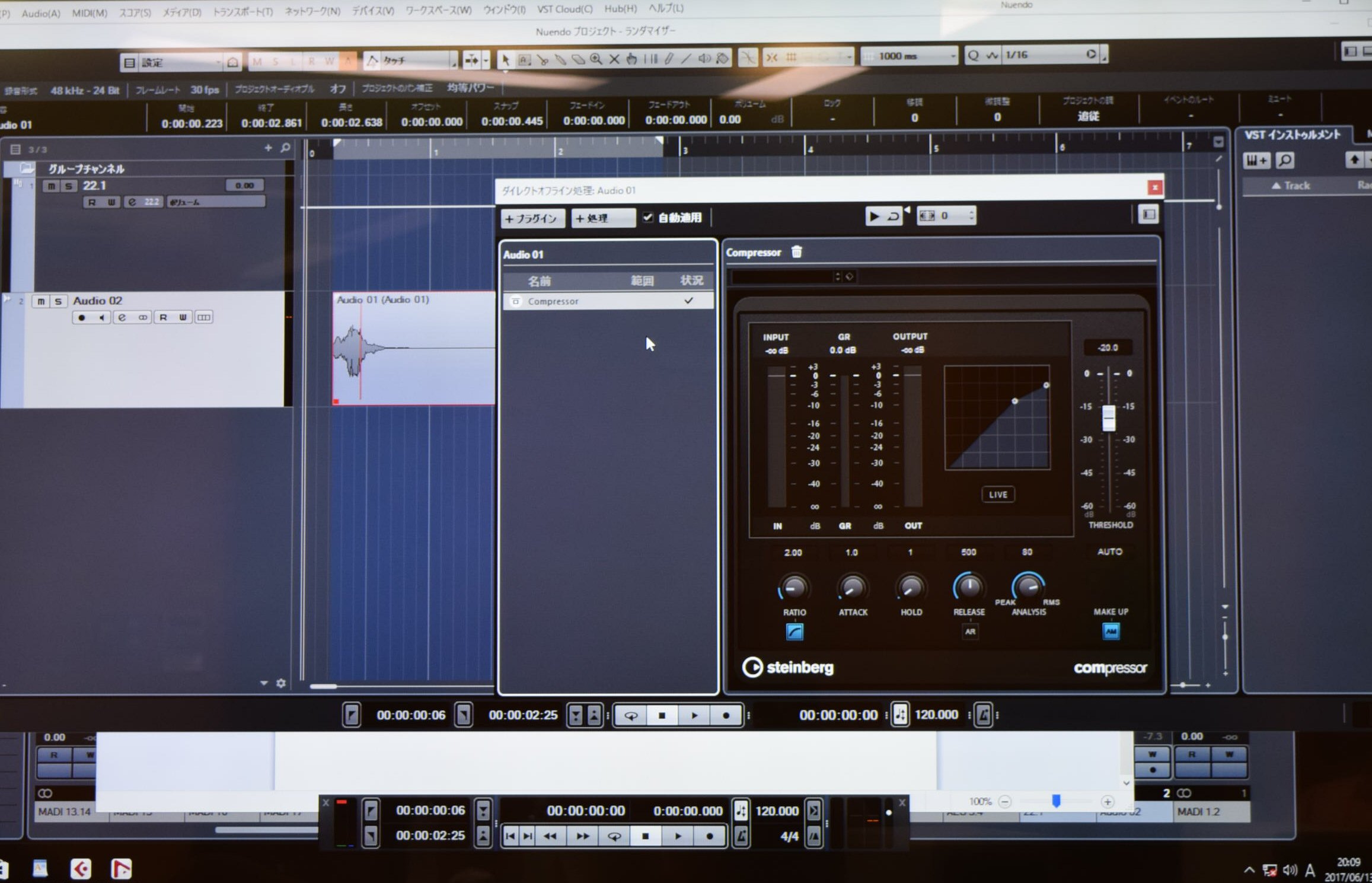Select the Object Selection arrow tool
The width and height of the screenshot is (1372, 883).
point(505,59)
